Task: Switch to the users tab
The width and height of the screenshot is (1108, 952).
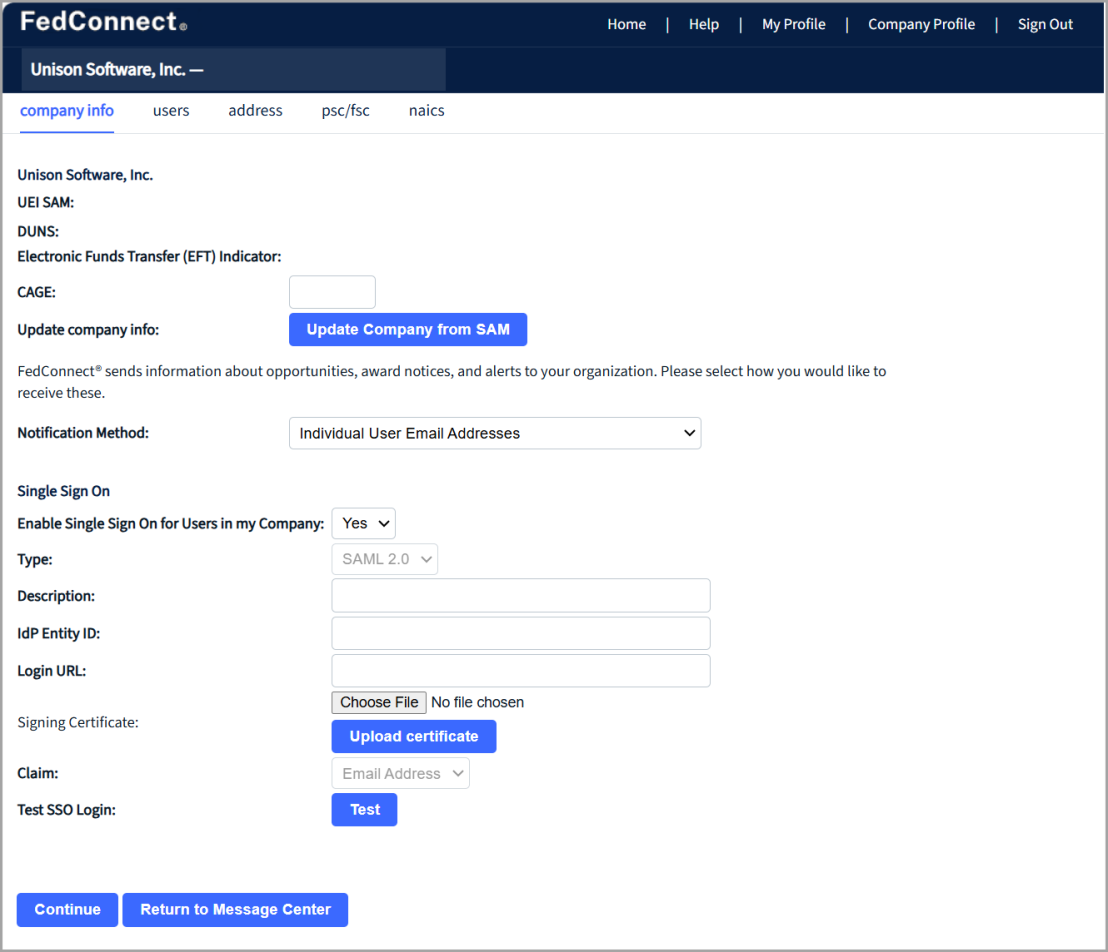Action: click(x=171, y=111)
